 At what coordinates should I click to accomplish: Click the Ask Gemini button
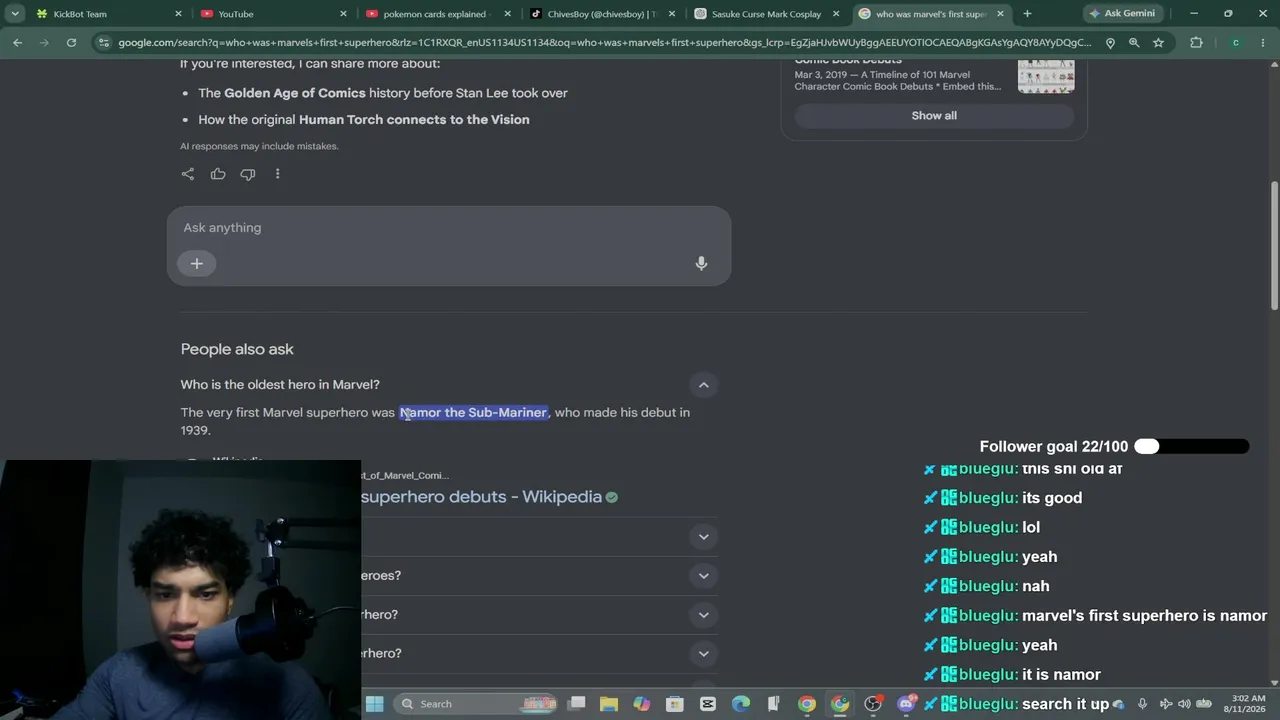pos(1121,14)
